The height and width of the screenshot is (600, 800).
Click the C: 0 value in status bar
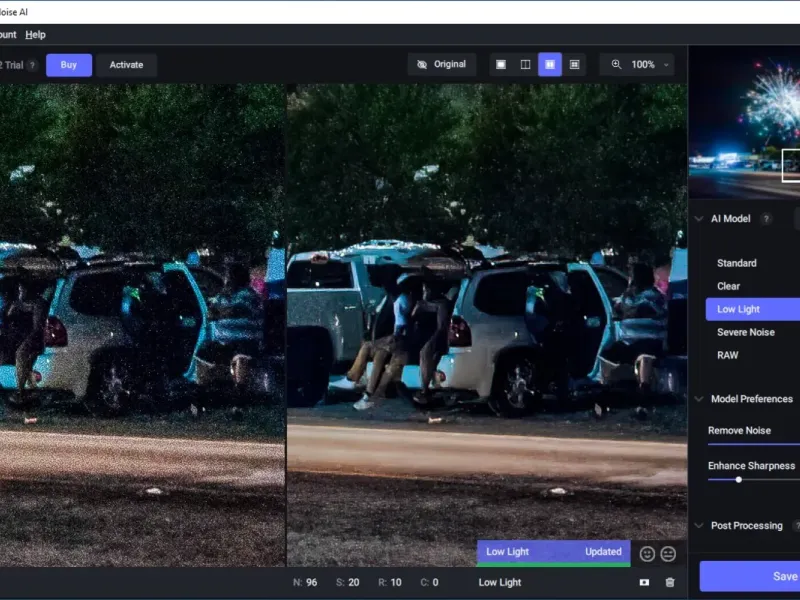[429, 583]
